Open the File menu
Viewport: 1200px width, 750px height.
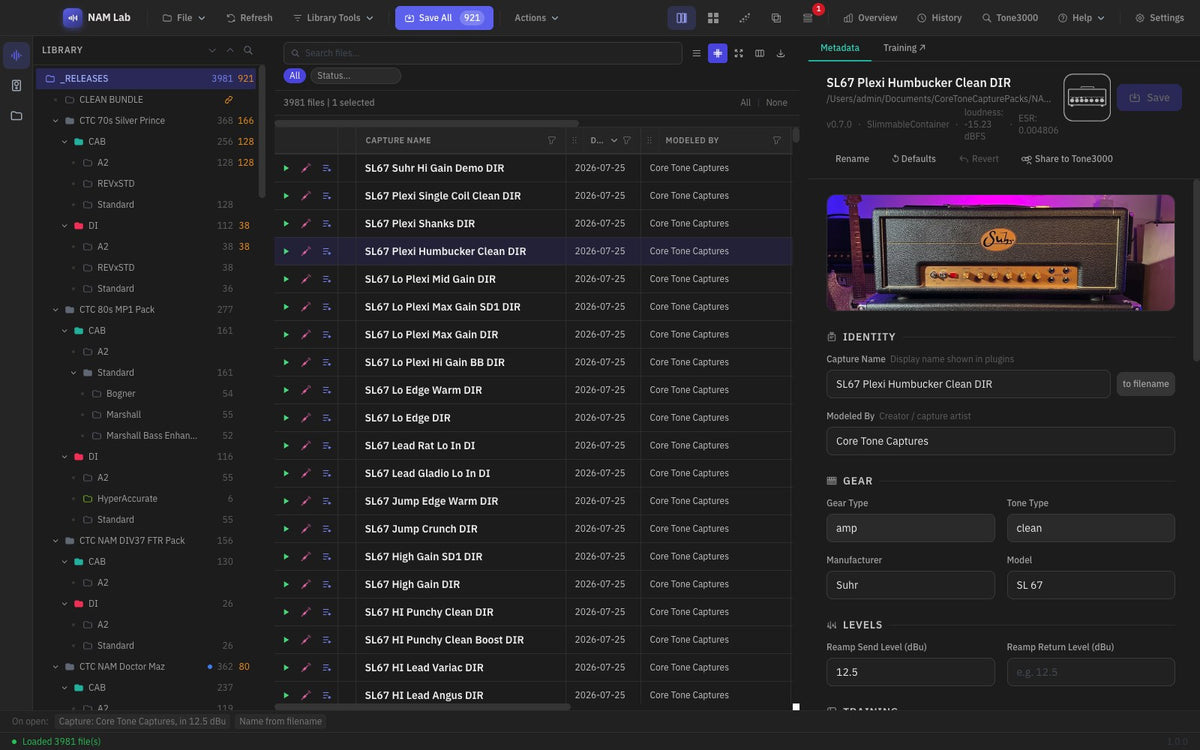(182, 18)
